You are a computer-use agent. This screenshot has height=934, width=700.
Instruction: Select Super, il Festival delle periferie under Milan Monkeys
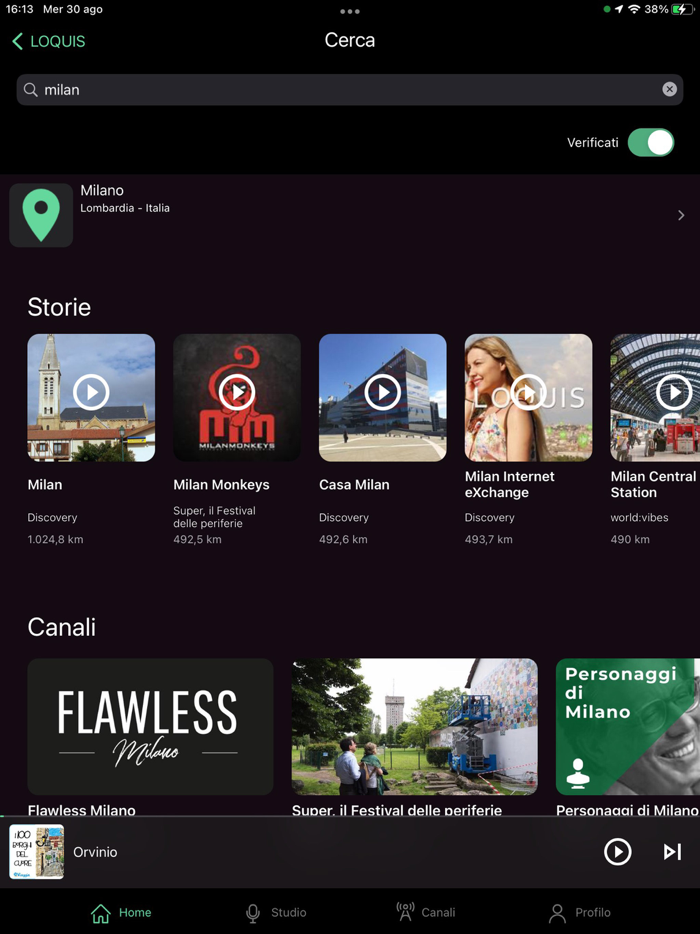pyautogui.click(x=214, y=517)
